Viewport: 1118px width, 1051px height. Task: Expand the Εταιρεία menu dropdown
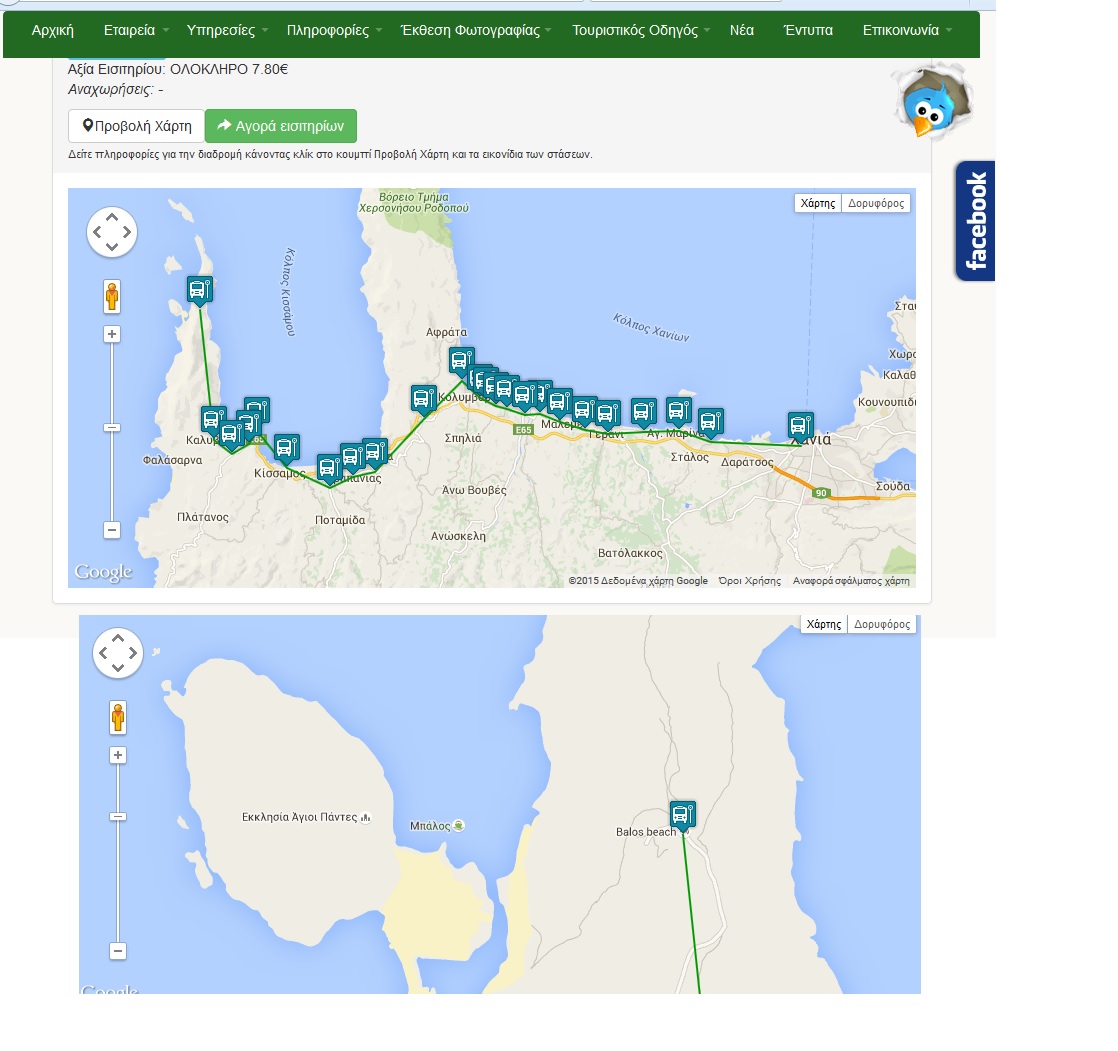pos(135,31)
